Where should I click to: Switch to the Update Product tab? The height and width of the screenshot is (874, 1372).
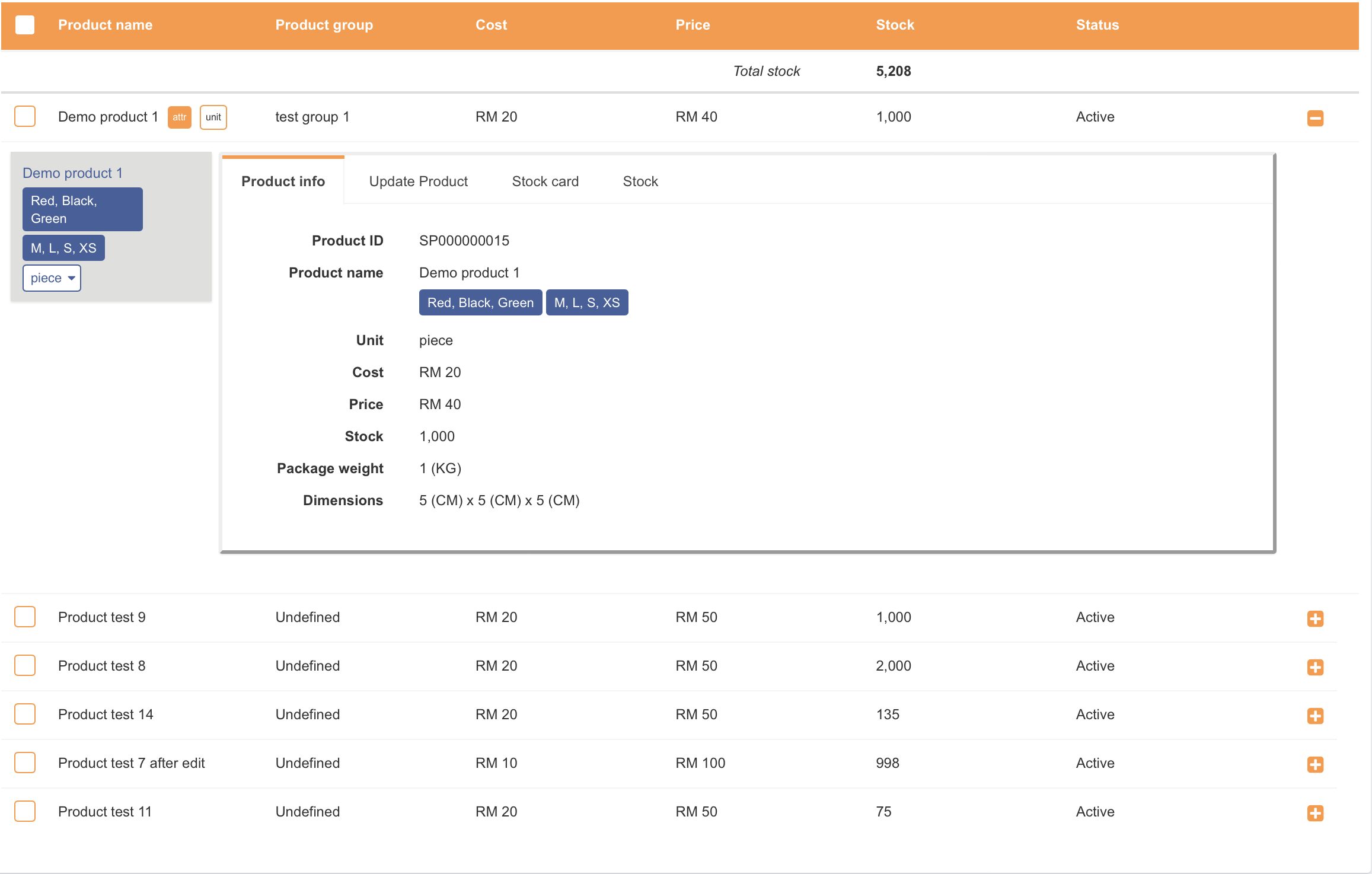(x=418, y=181)
